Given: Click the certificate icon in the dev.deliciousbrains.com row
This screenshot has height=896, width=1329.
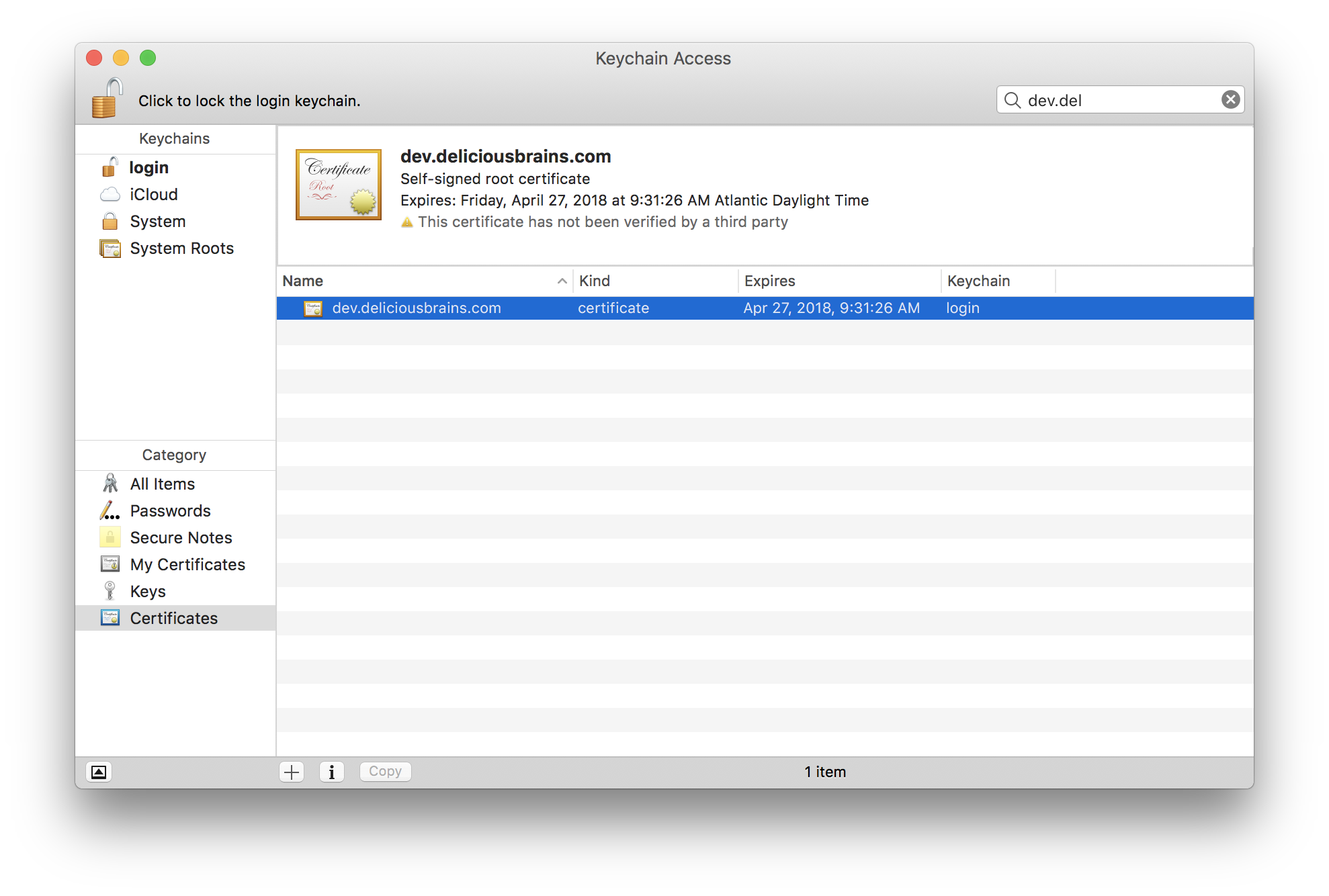Looking at the screenshot, I should pos(313,308).
